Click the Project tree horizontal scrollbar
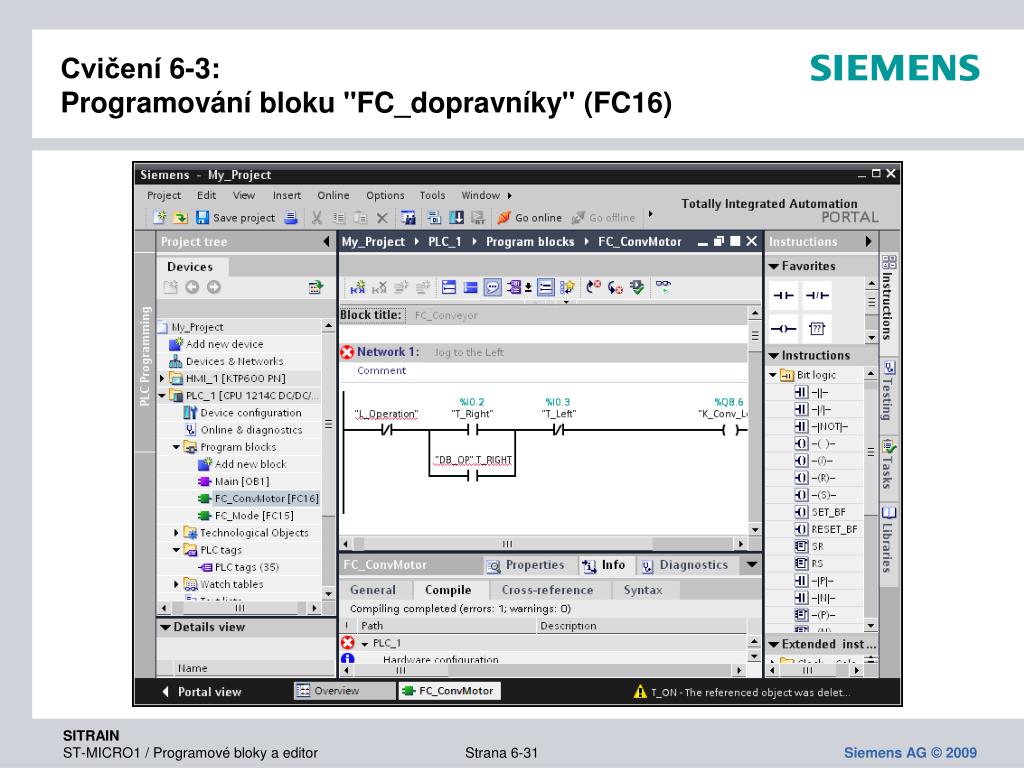Screen dimensions: 1024x768 (239, 608)
